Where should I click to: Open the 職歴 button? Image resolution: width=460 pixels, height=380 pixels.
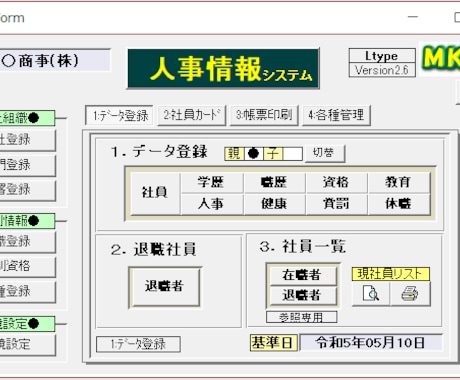pyautogui.click(x=274, y=182)
